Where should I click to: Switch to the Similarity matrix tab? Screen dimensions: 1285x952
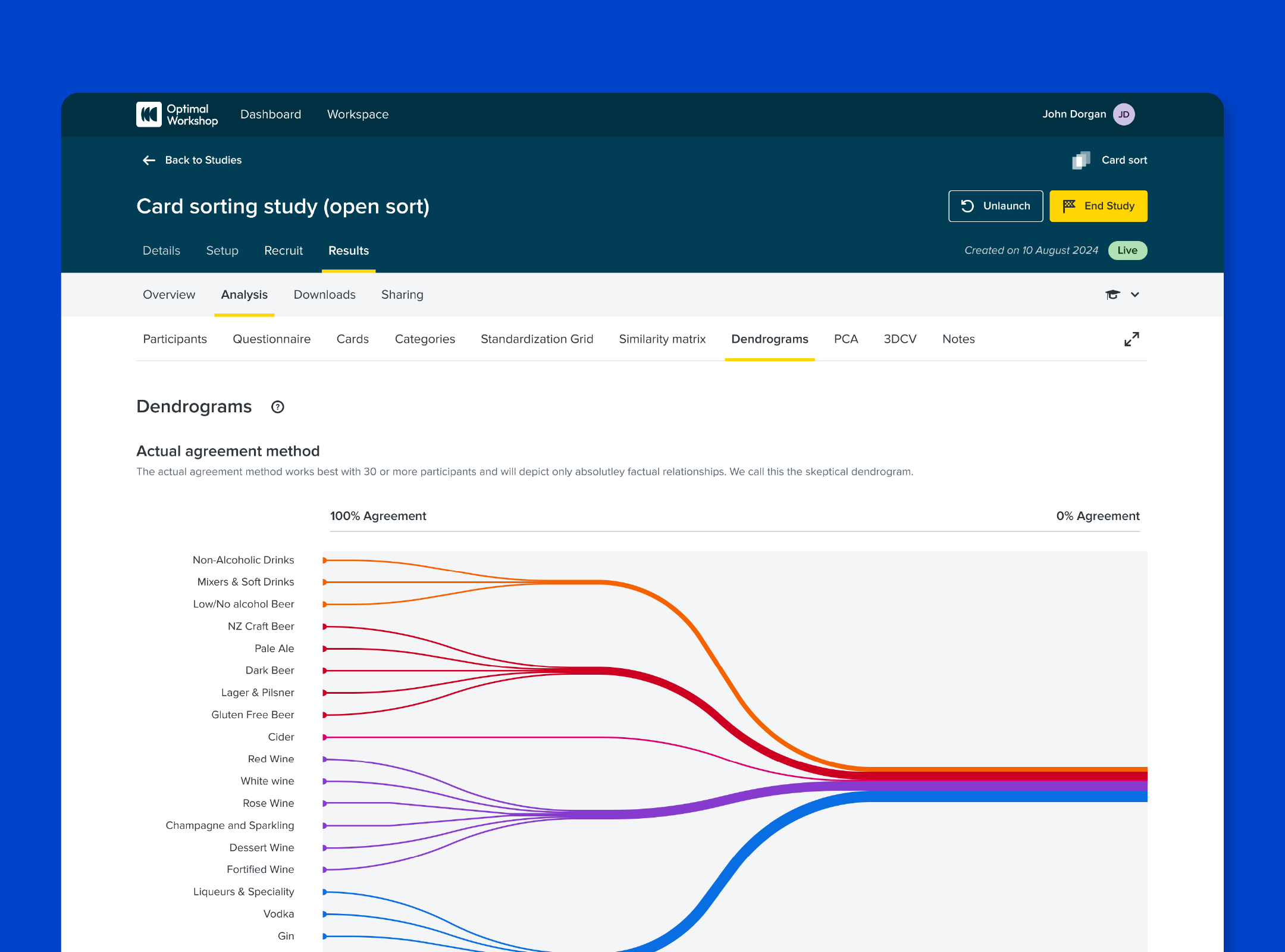coord(662,339)
